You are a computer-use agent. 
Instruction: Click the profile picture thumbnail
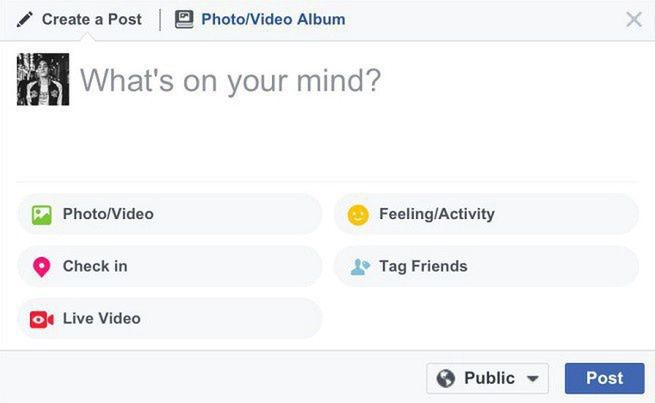pos(43,79)
